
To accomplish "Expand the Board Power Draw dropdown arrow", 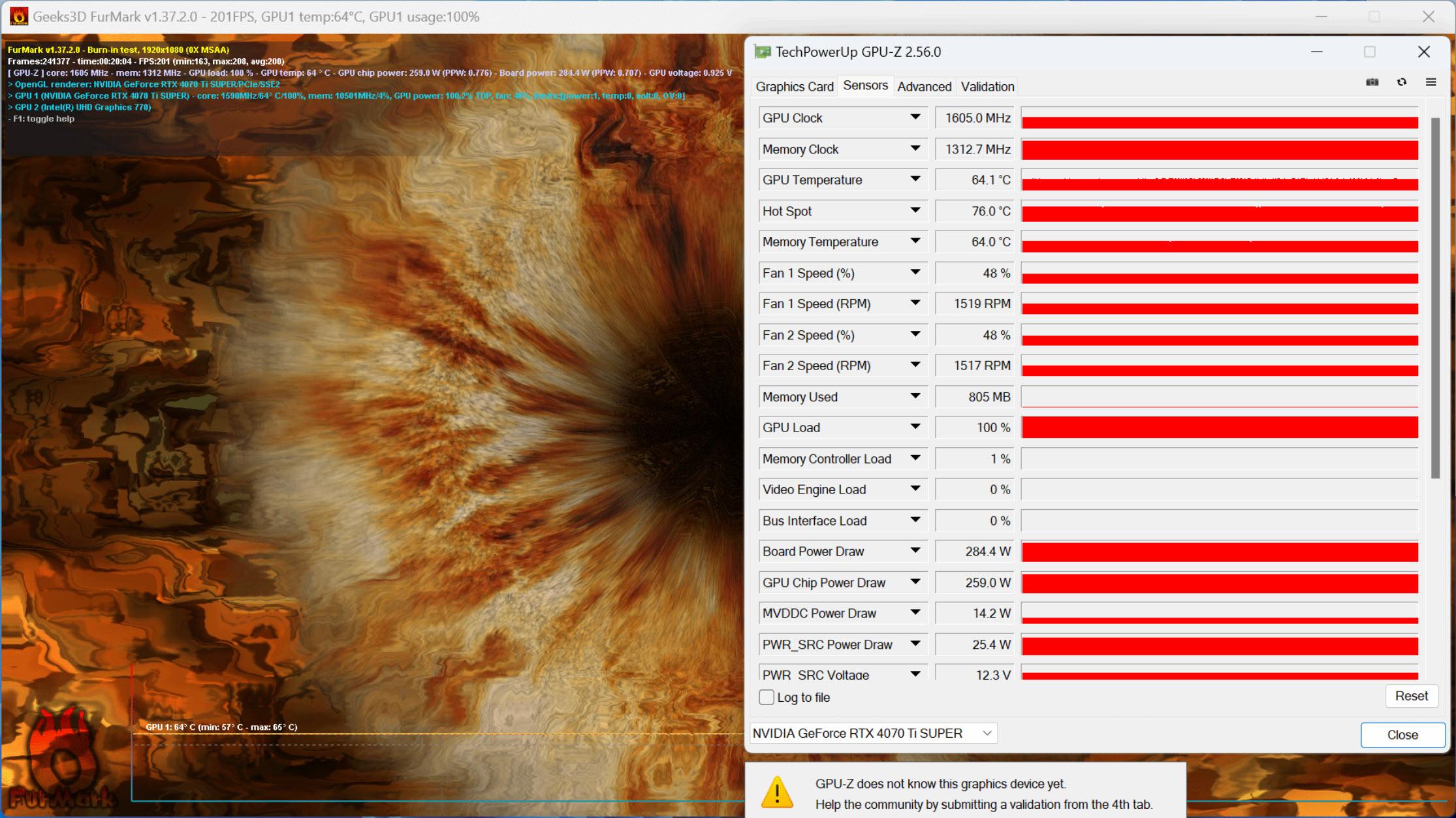I will click(x=915, y=552).
